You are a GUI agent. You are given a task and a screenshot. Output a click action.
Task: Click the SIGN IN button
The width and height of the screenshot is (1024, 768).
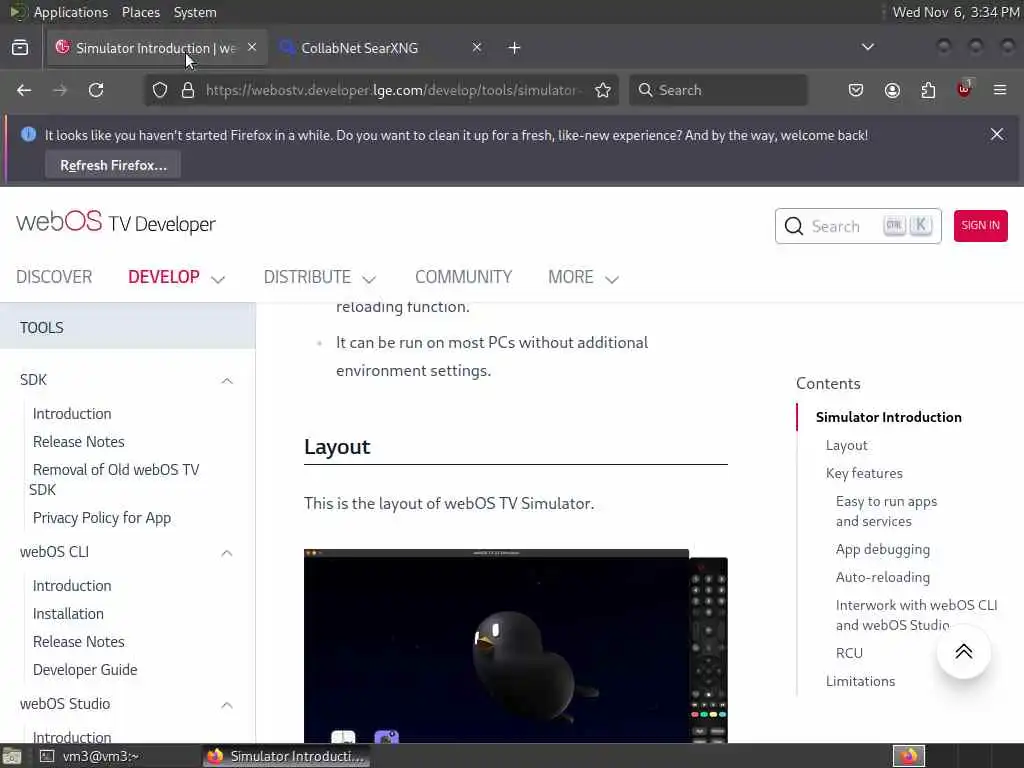coord(980,225)
